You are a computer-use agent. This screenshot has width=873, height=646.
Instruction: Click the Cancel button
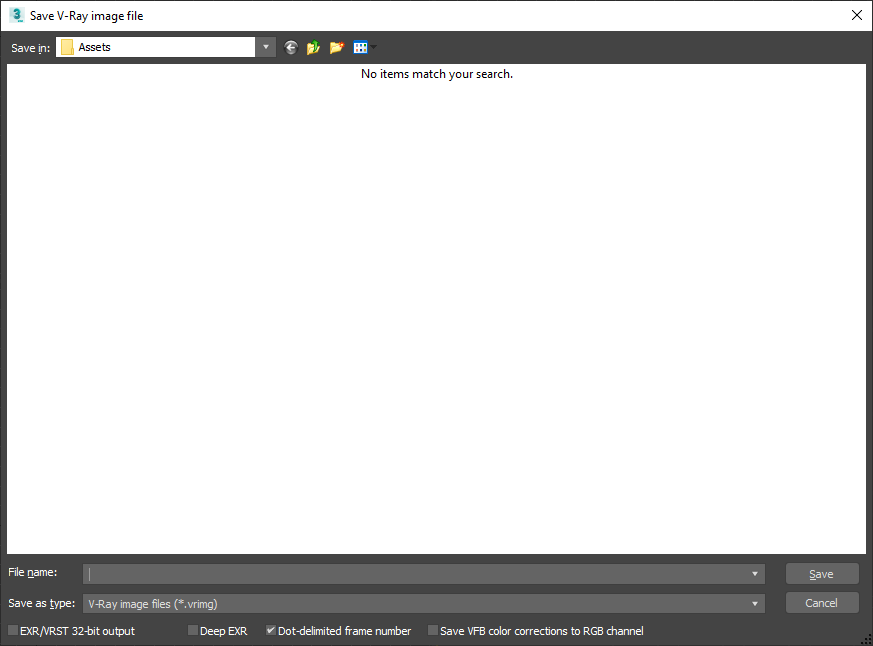(821, 602)
